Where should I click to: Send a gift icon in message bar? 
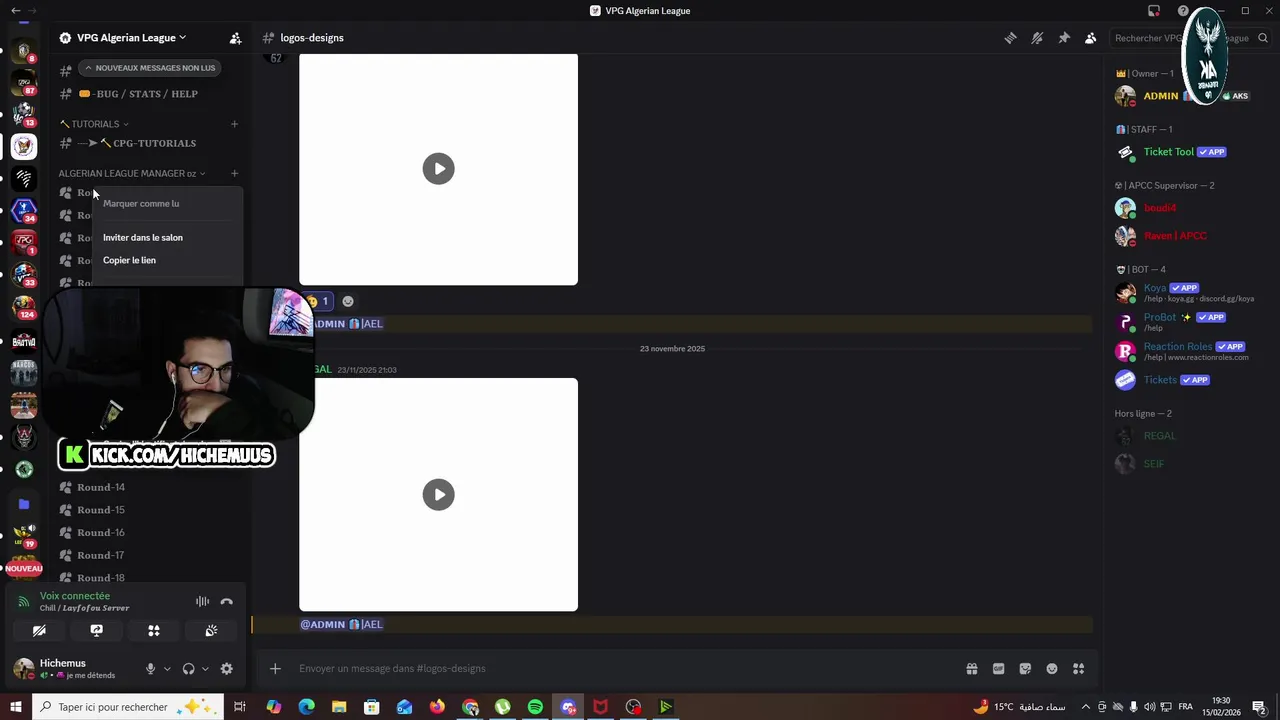pyautogui.click(x=971, y=669)
